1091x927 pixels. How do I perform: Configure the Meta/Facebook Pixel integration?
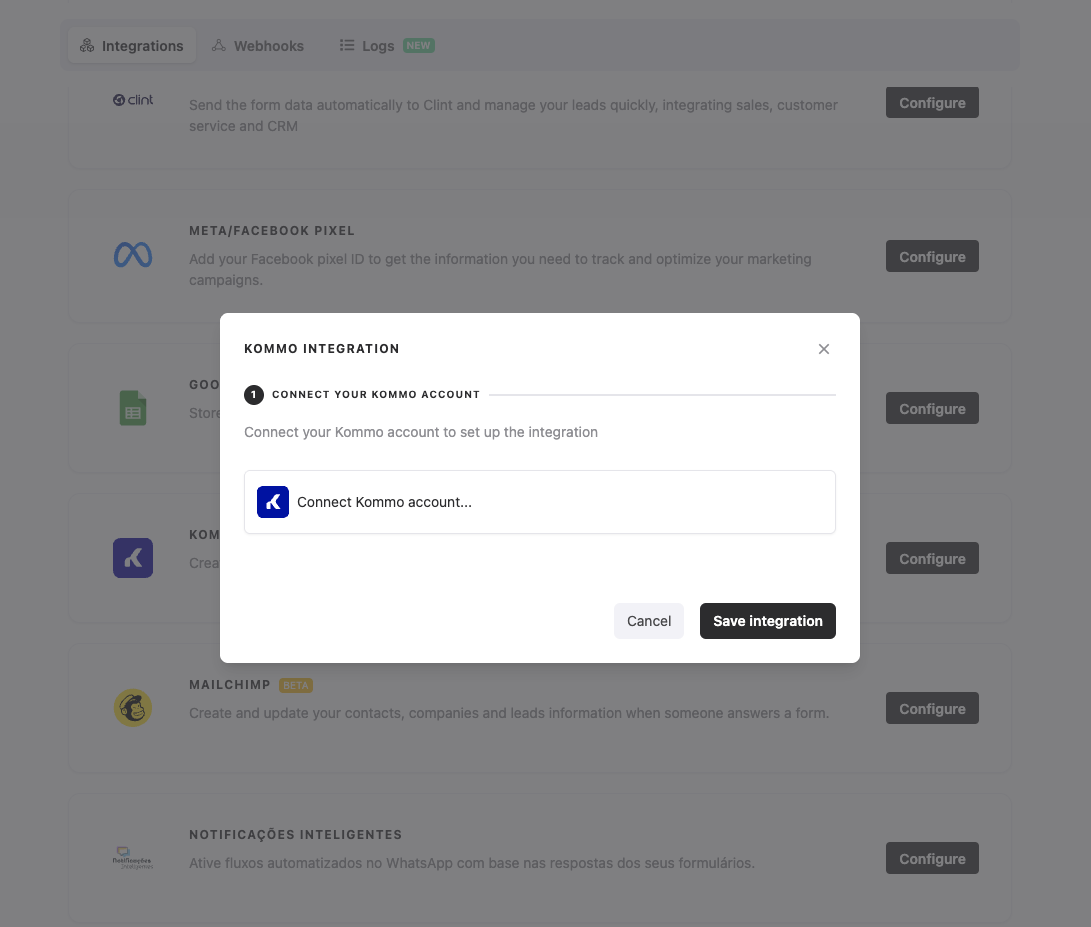(932, 257)
